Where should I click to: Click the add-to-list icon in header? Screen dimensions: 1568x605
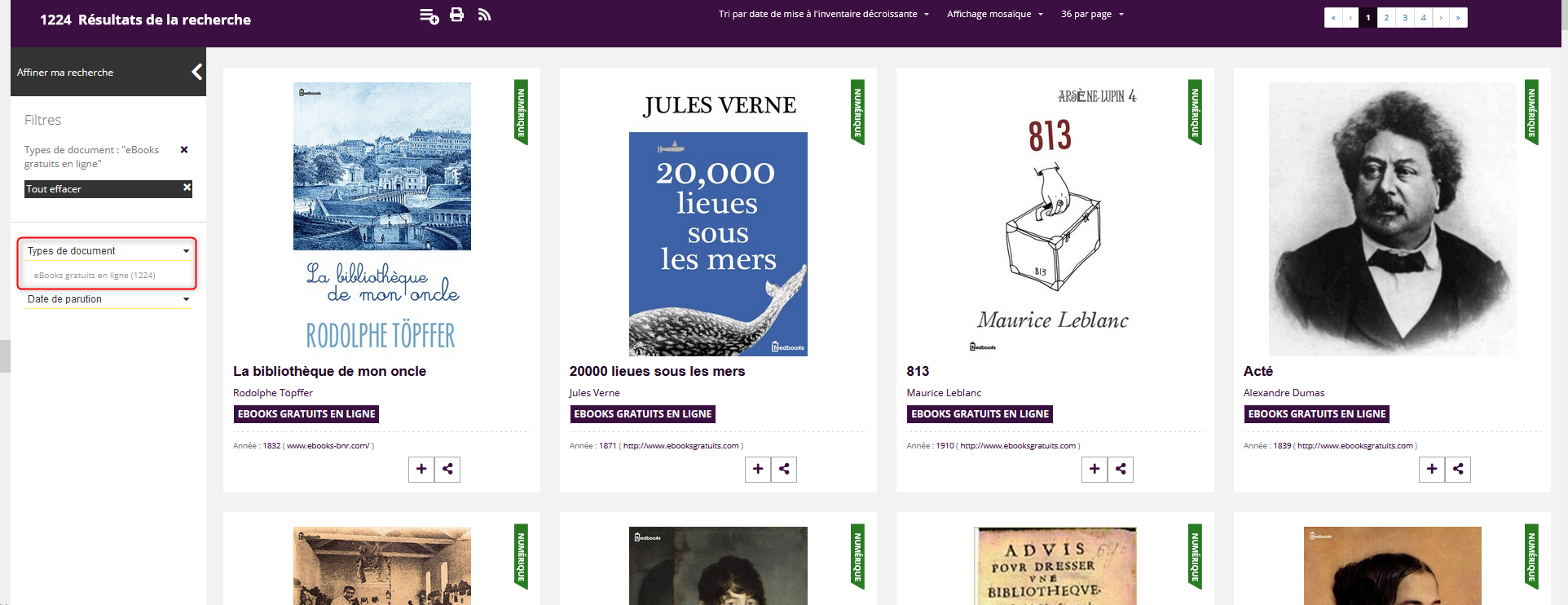pos(429,16)
